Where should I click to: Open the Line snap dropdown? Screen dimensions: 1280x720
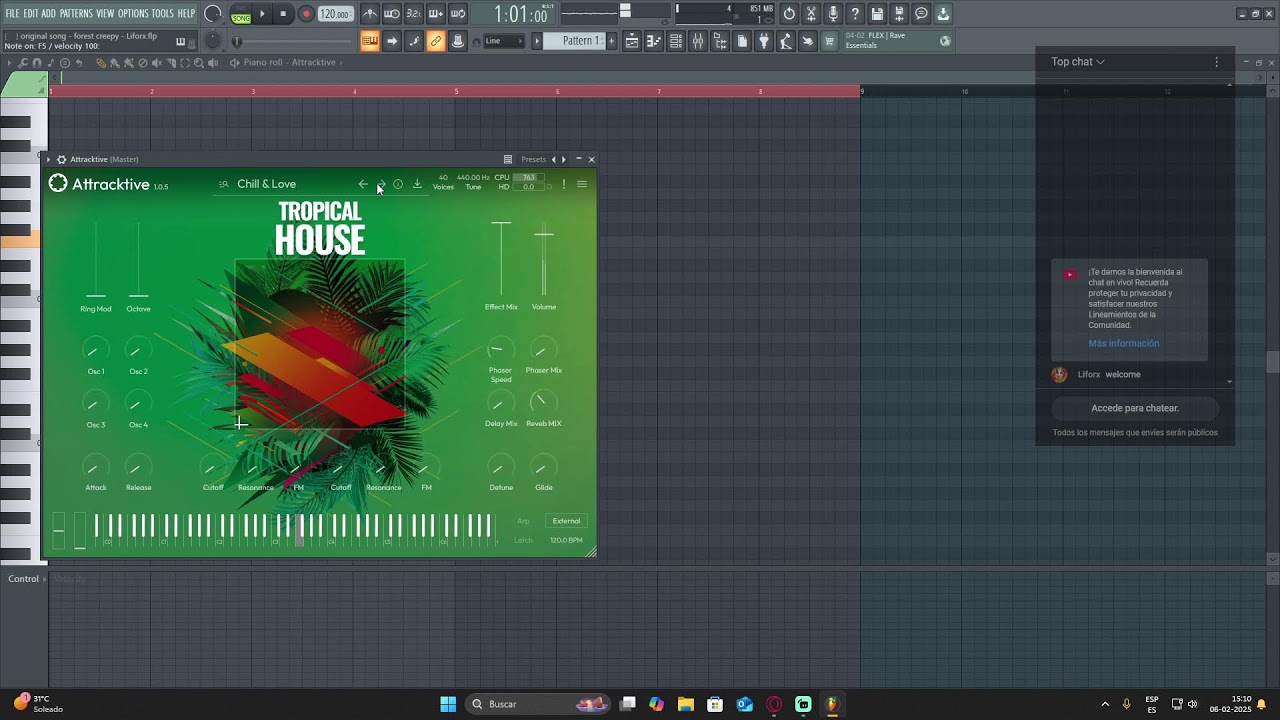click(504, 41)
